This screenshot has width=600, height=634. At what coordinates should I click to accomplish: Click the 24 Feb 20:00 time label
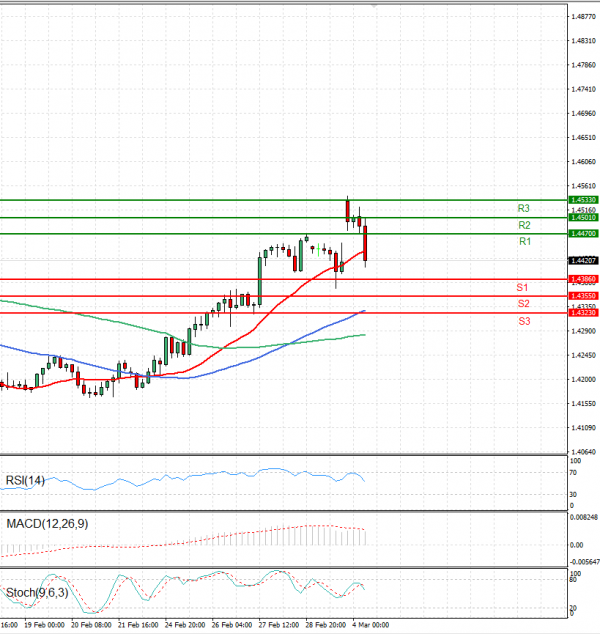185,625
